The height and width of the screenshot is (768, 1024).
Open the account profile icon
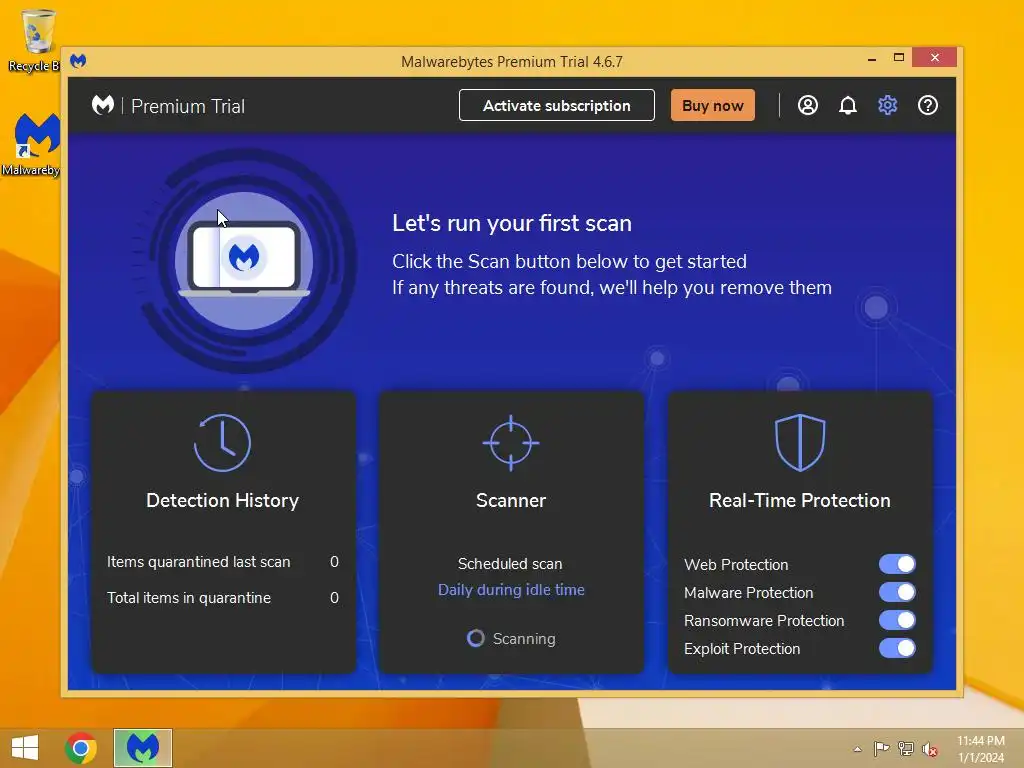coord(807,105)
